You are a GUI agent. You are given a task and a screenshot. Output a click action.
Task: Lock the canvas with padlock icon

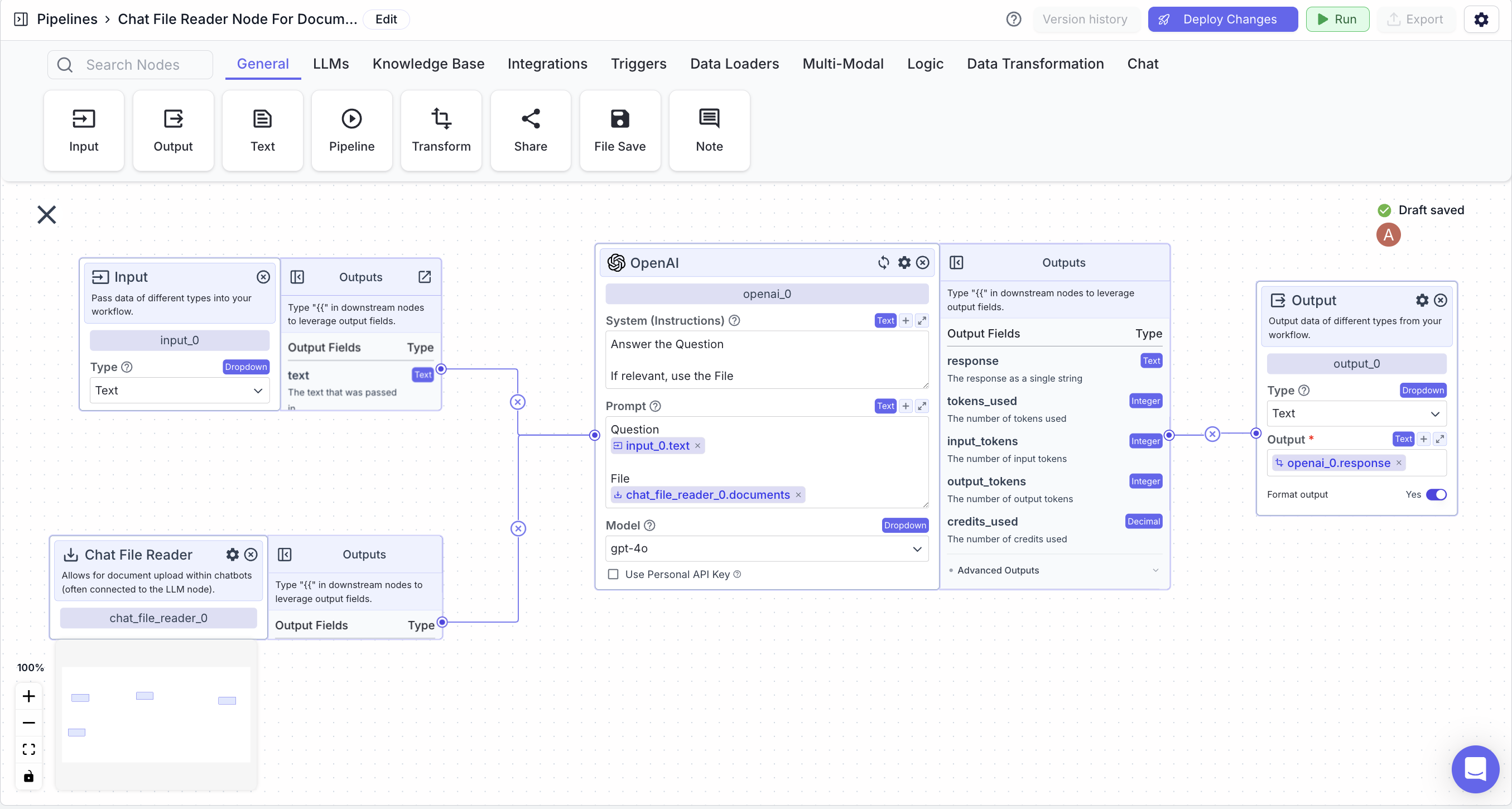click(x=29, y=776)
